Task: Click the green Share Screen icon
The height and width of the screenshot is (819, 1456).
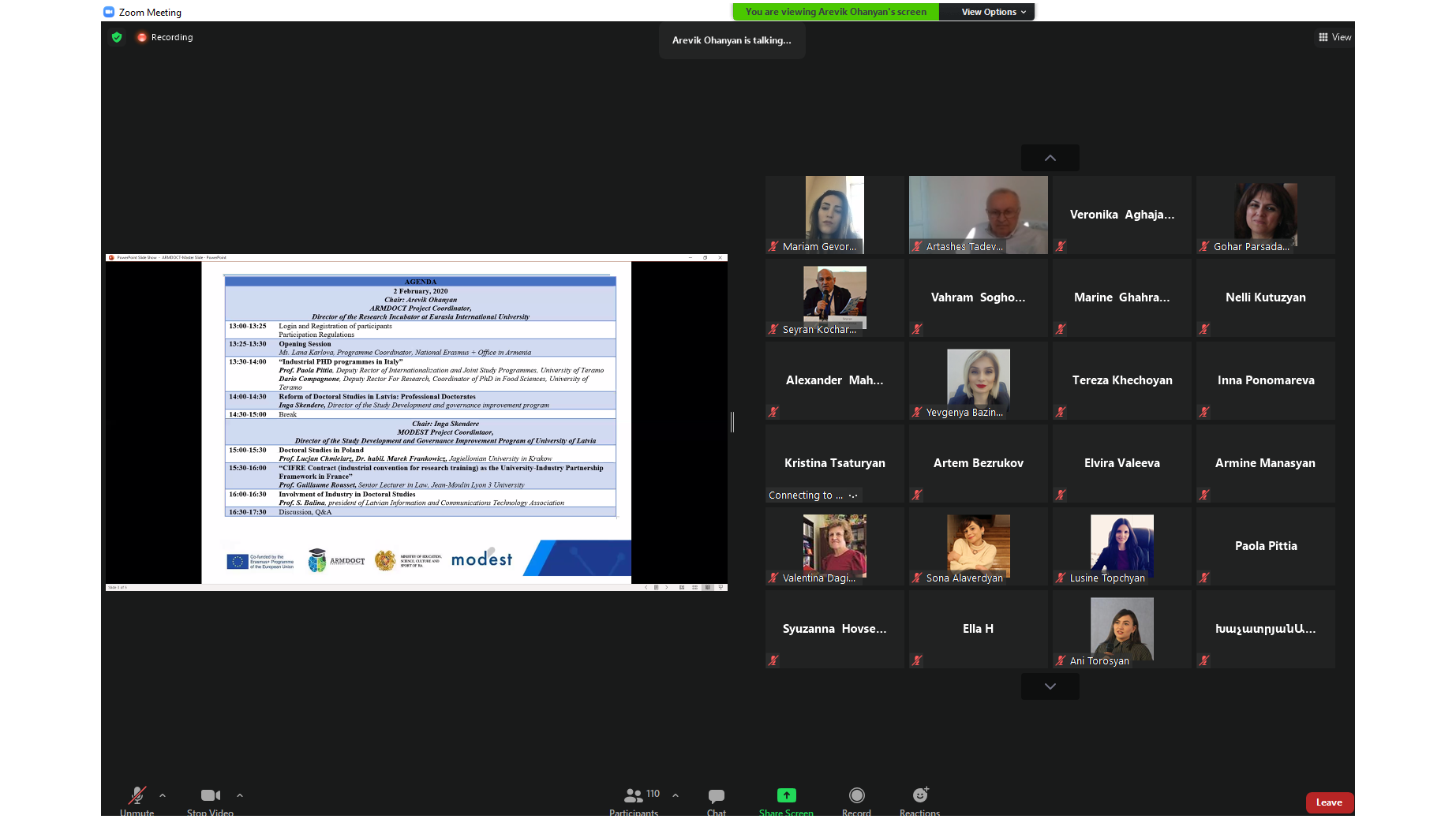Action: click(786, 795)
